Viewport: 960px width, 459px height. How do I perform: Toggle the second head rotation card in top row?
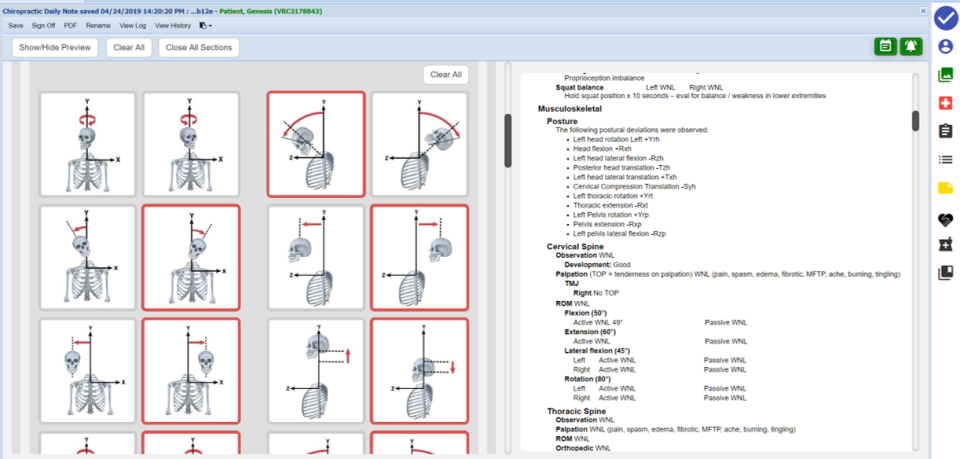pyautogui.click(x=191, y=144)
